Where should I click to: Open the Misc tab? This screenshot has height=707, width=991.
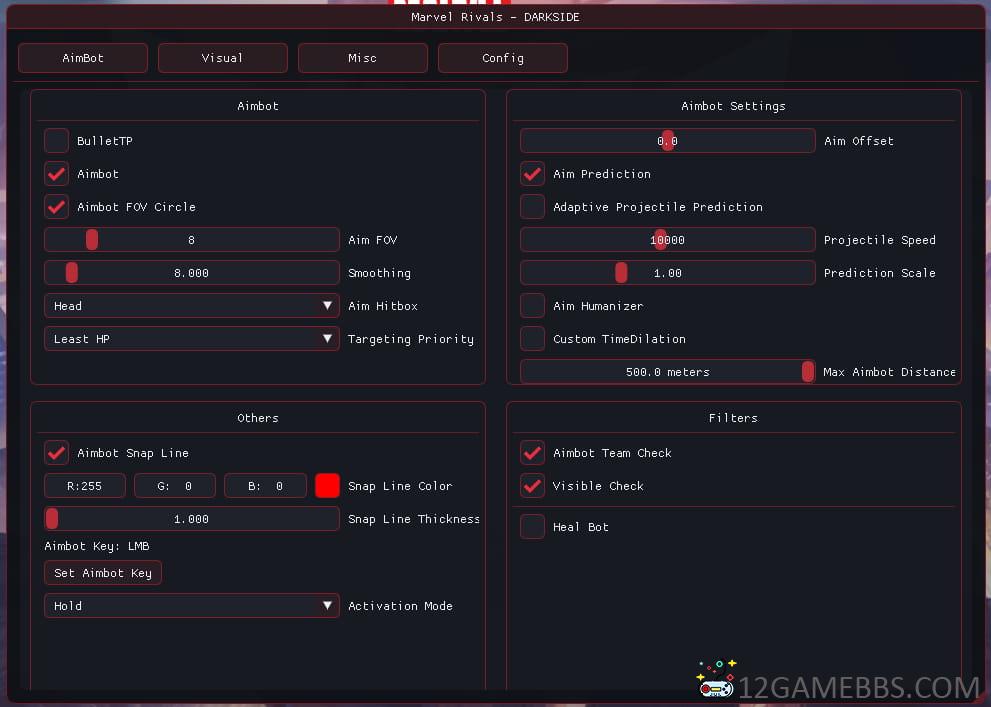[x=363, y=58]
